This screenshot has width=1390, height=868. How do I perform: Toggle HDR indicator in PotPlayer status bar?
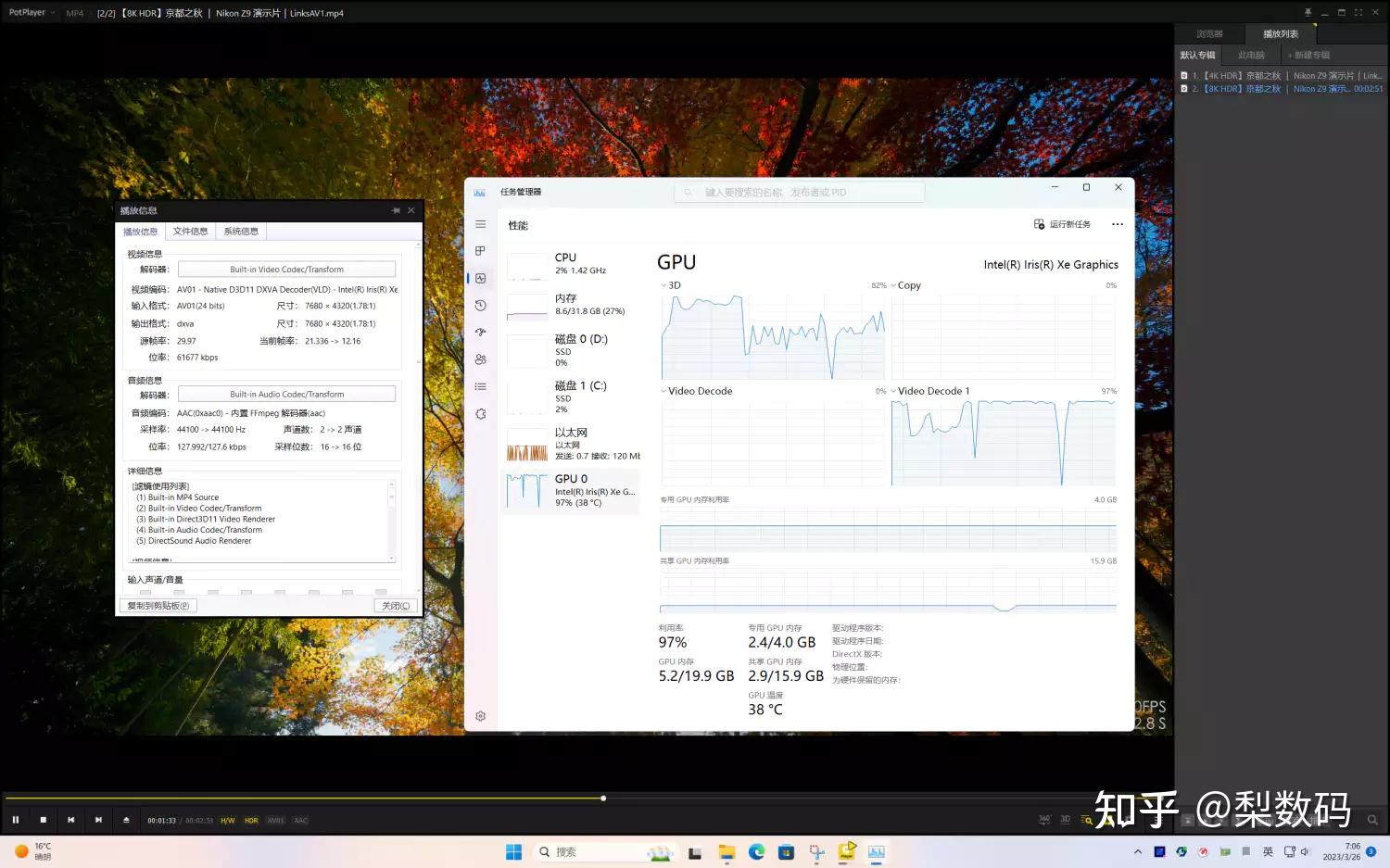(x=251, y=820)
